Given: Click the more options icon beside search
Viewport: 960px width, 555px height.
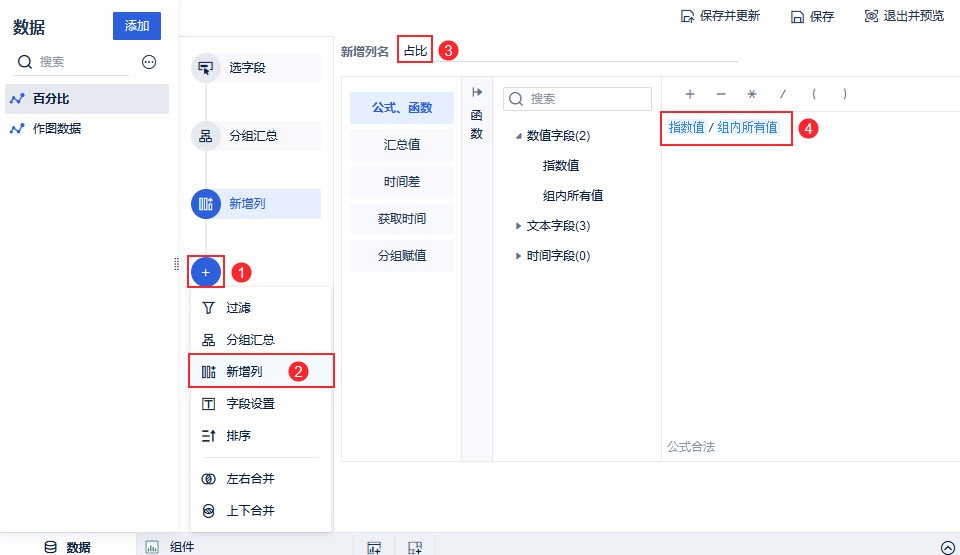Looking at the screenshot, I should click(x=149, y=62).
